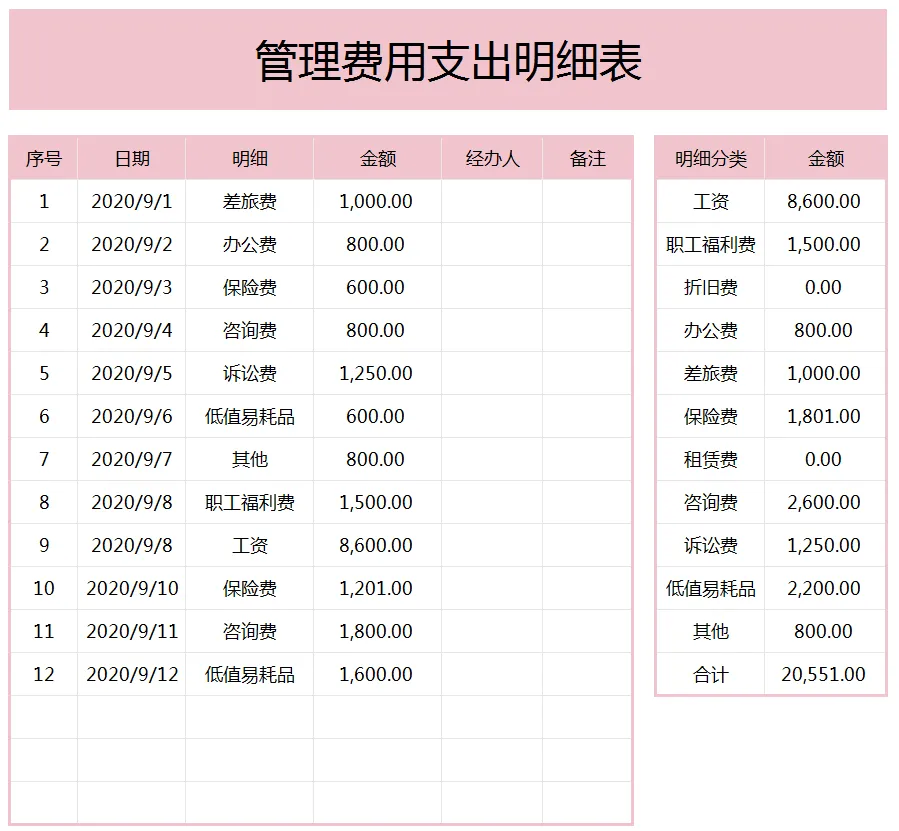
Task: Select the date cell 2020/9/5
Action: coord(132,373)
